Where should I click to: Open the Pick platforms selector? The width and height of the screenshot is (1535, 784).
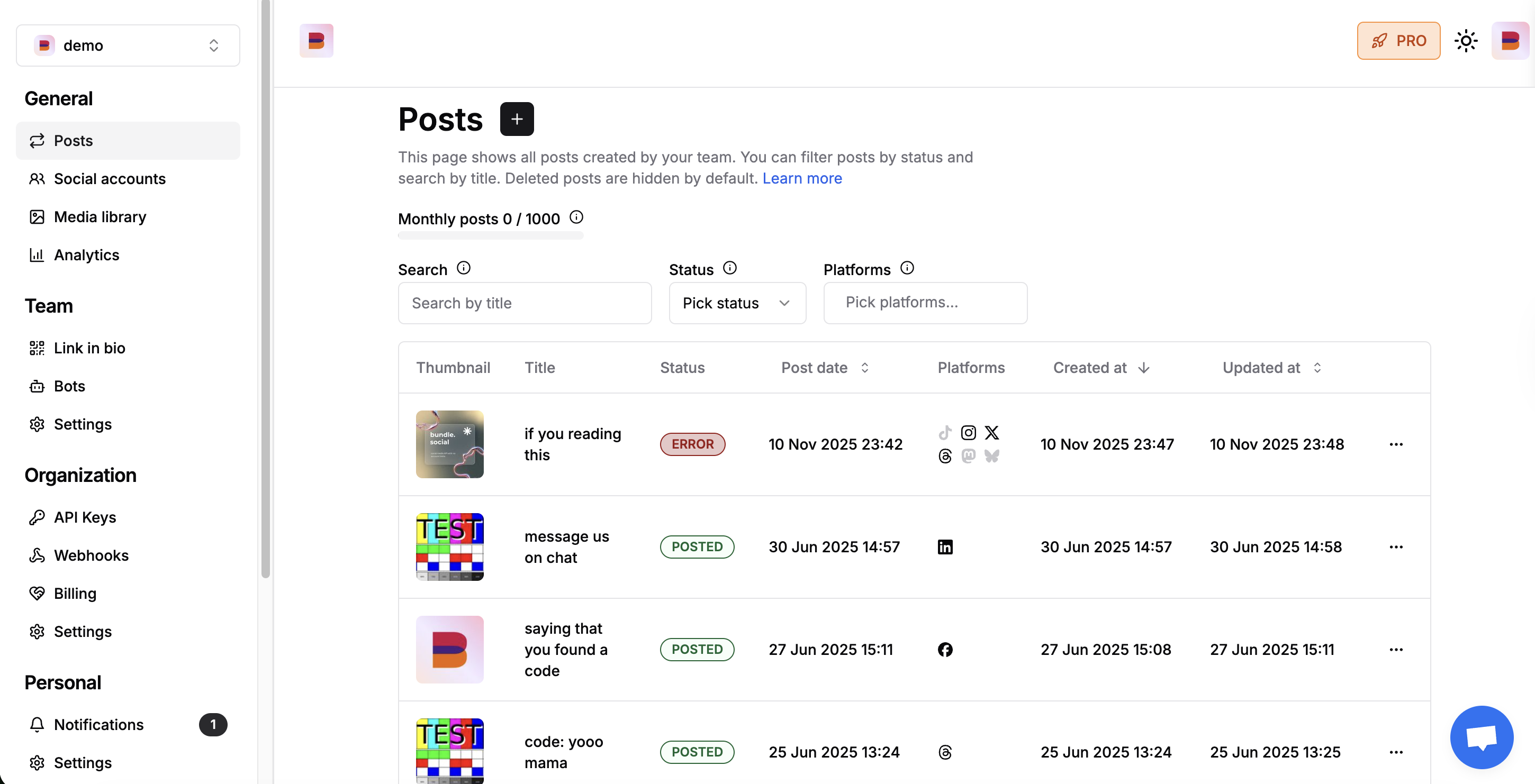point(924,303)
